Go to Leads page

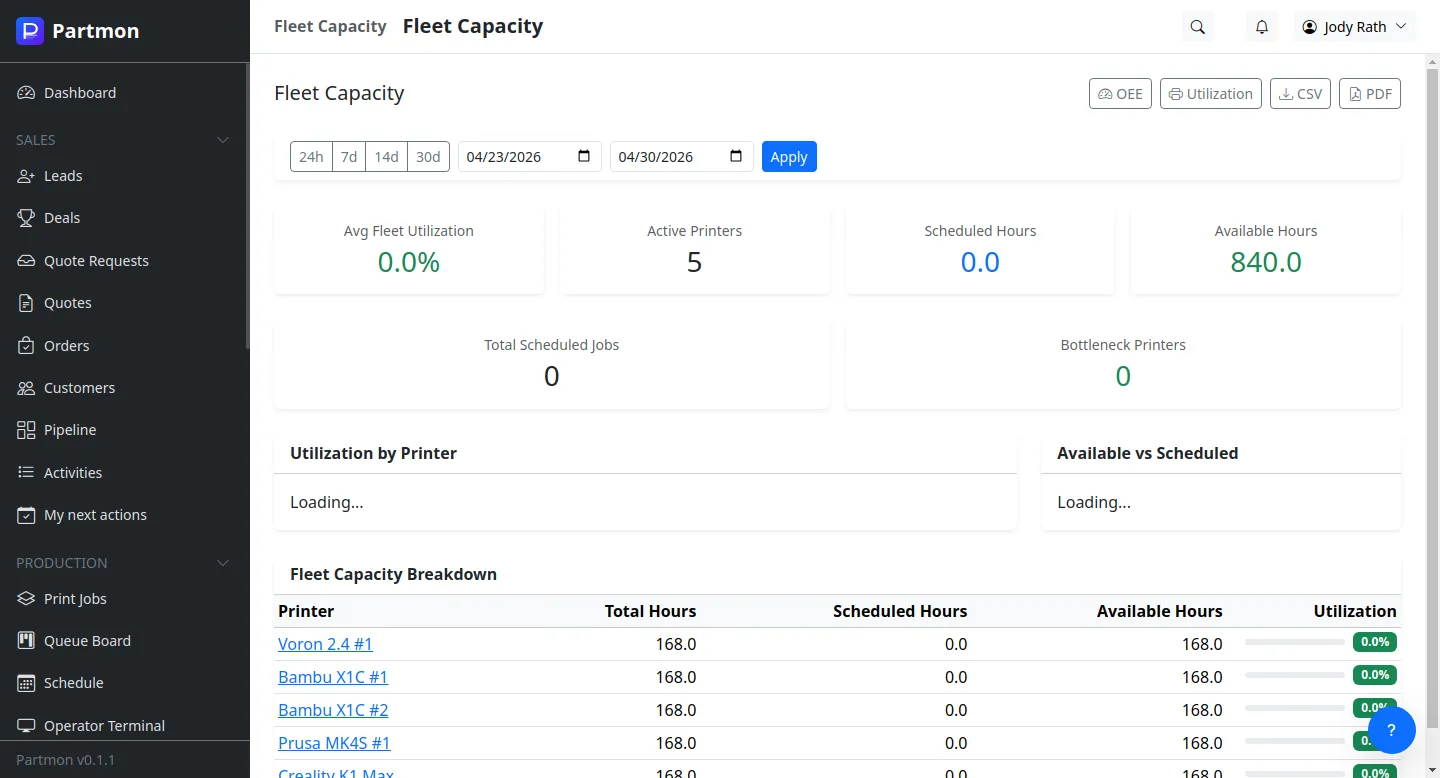(124, 176)
